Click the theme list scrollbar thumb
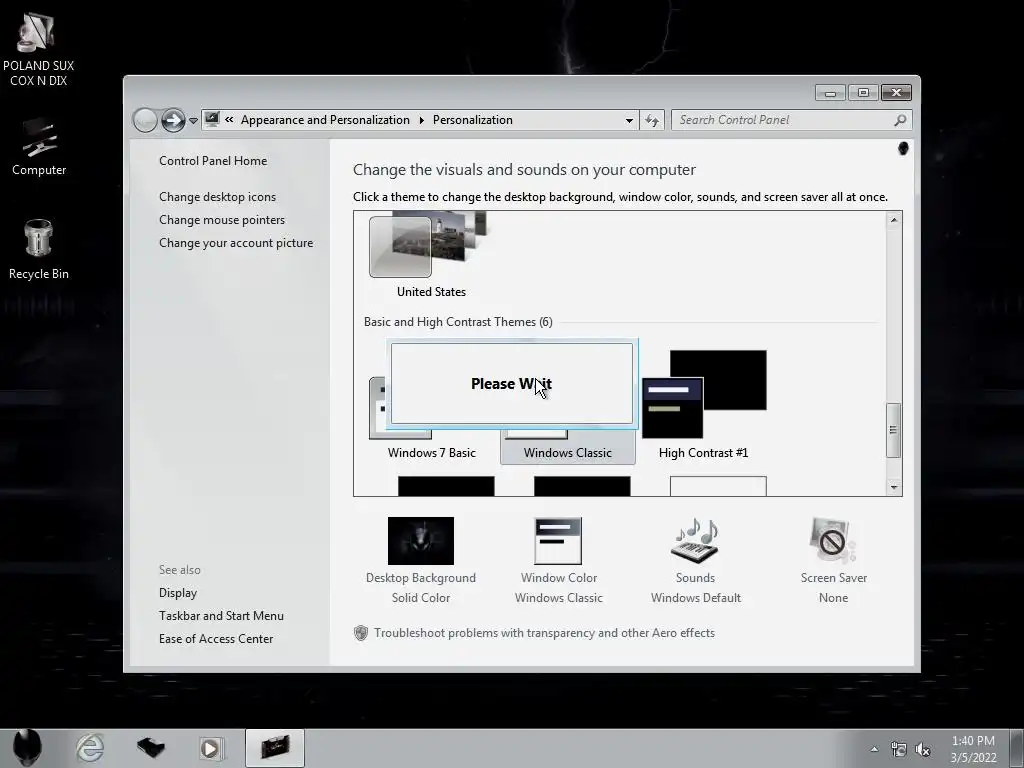The width and height of the screenshot is (1024, 768). pos(893,430)
